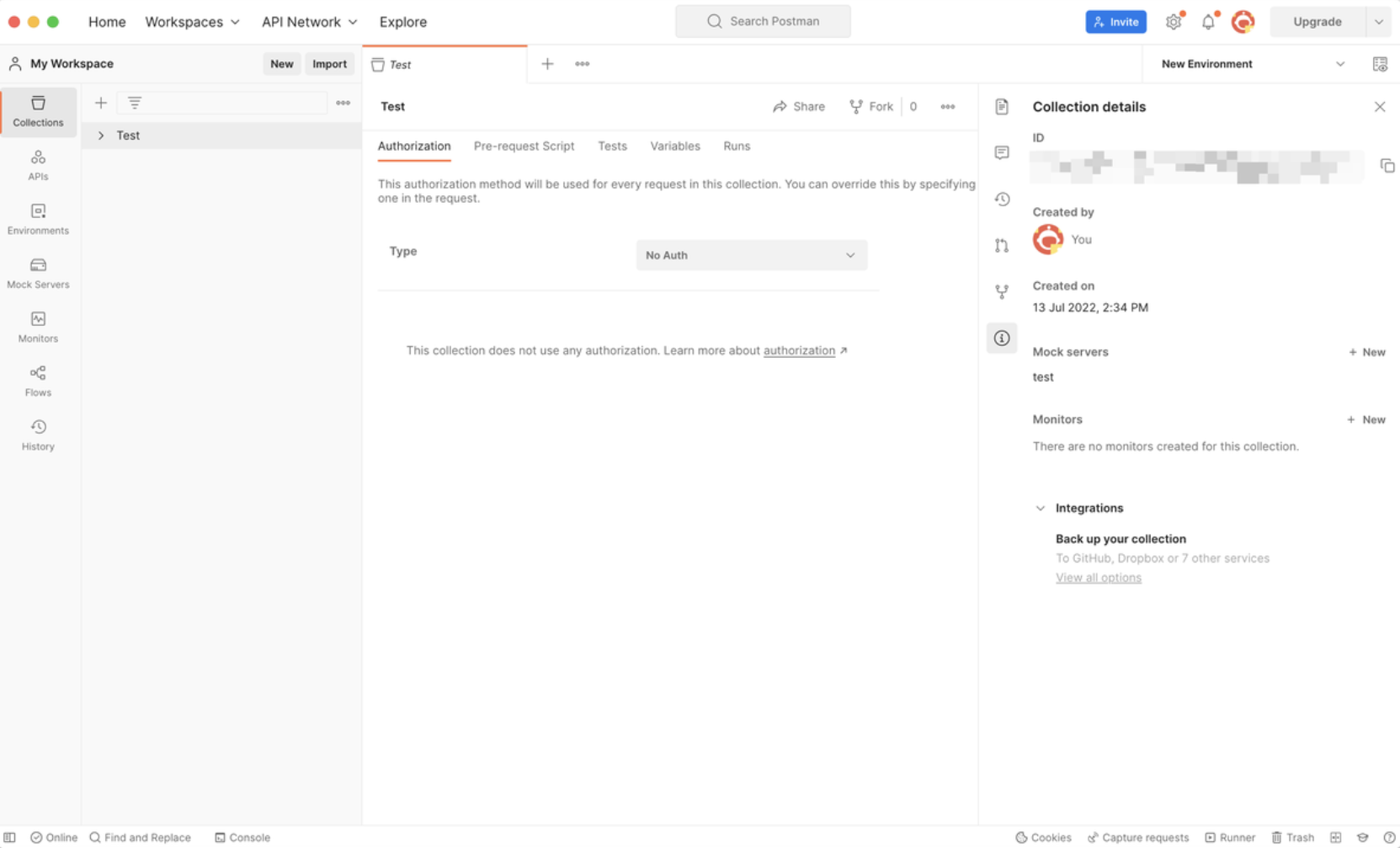Open the Runner from status bar
Viewport: 1400px width, 848px height.
click(x=1230, y=837)
